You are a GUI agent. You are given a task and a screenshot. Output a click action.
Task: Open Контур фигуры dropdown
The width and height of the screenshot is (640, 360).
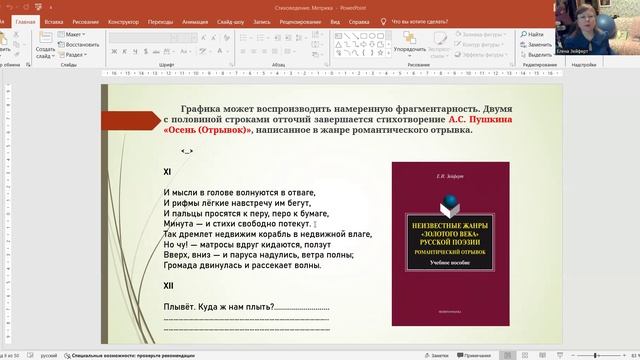point(480,44)
